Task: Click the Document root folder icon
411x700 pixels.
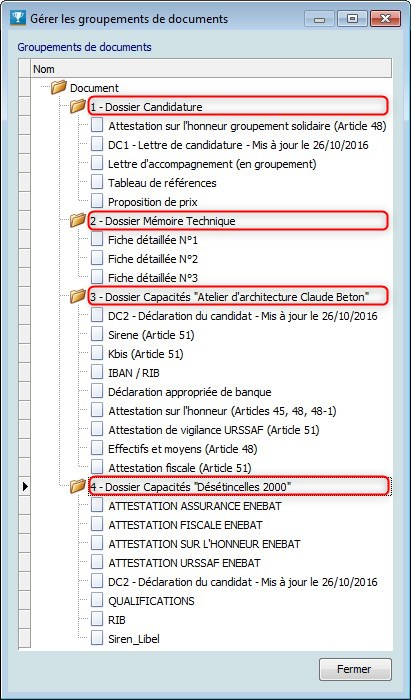Action: coord(58,88)
